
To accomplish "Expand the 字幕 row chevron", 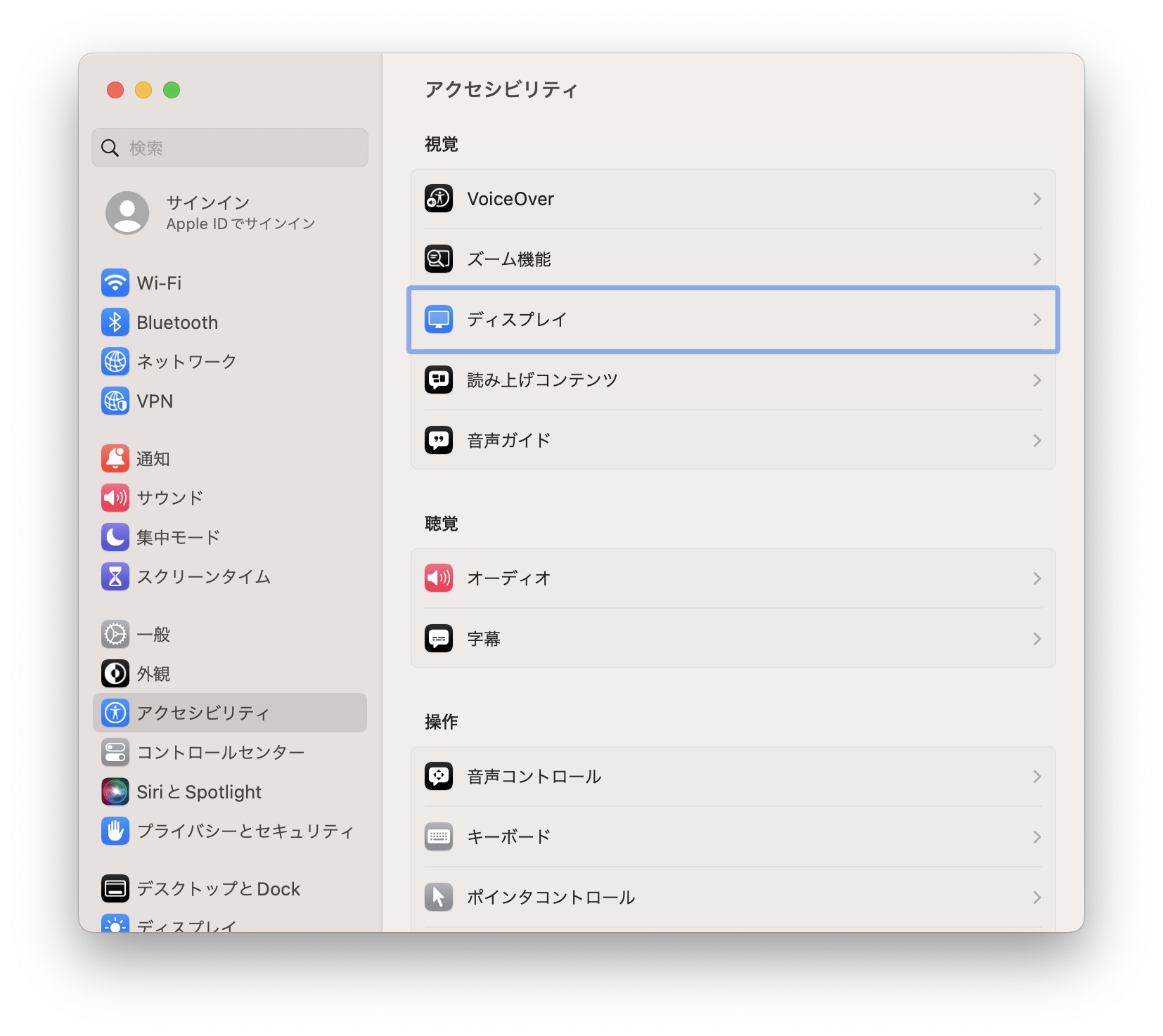I will point(1036,639).
